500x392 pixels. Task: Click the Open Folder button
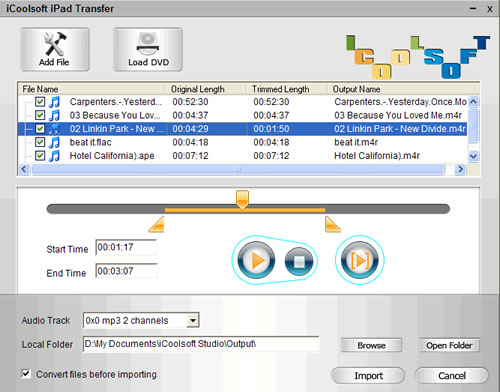point(449,345)
